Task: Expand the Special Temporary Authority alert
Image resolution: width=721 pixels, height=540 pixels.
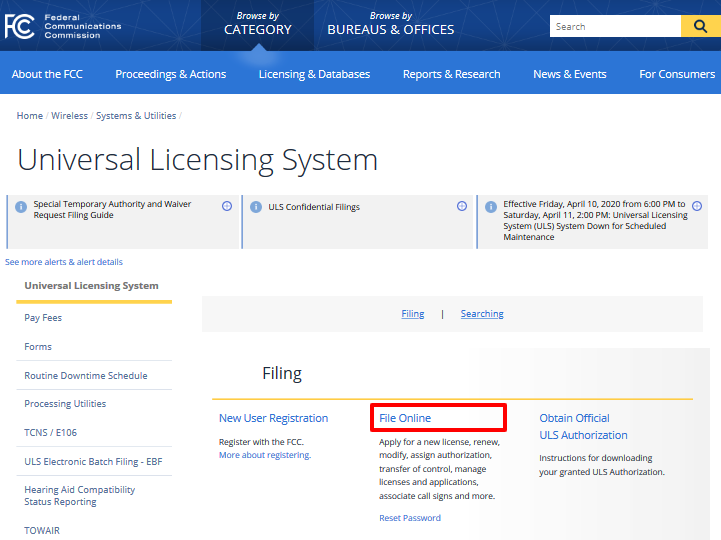Action: [x=227, y=206]
